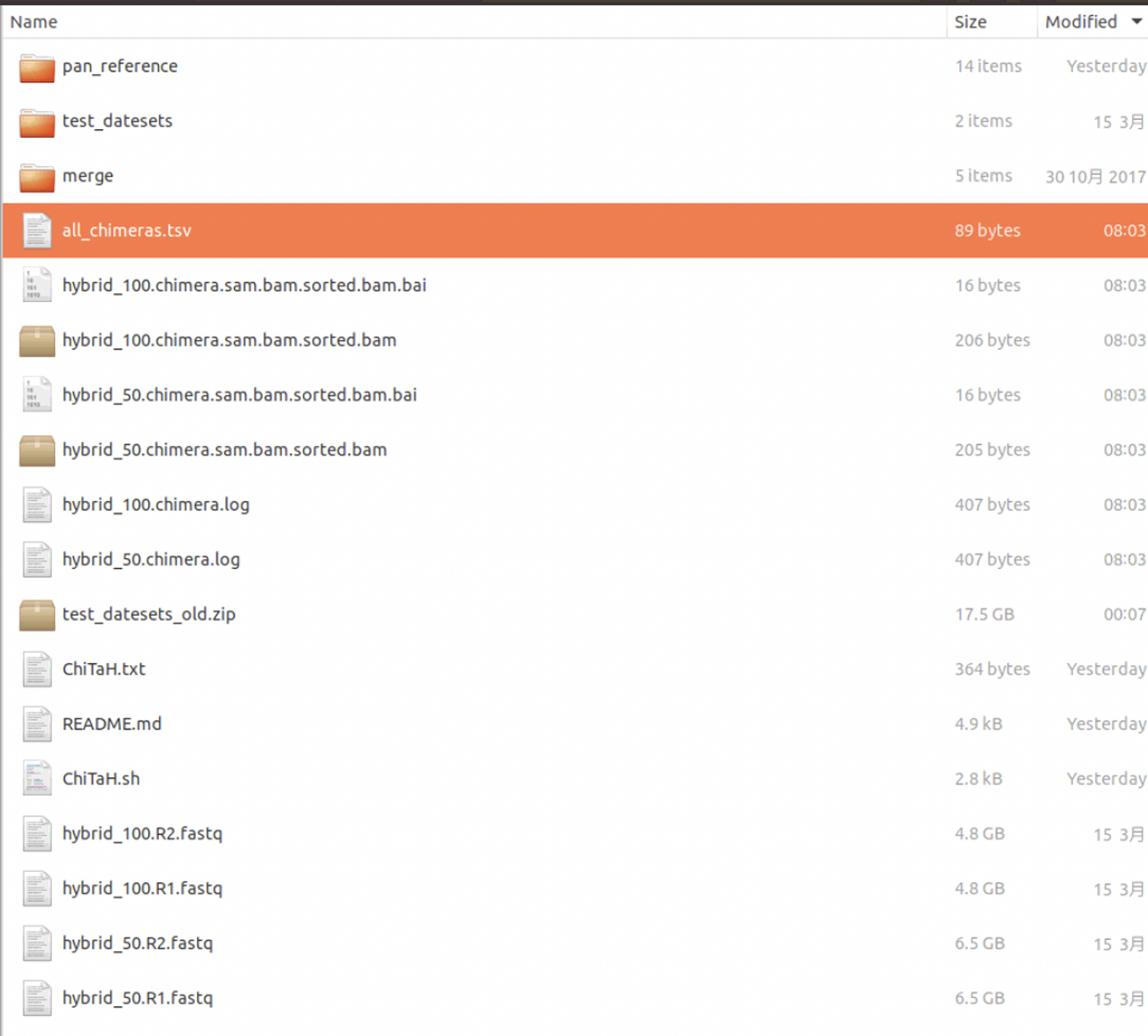The image size is (1148, 1036).
Task: Toggle sort order arrow beside Modified
Action: (1137, 21)
